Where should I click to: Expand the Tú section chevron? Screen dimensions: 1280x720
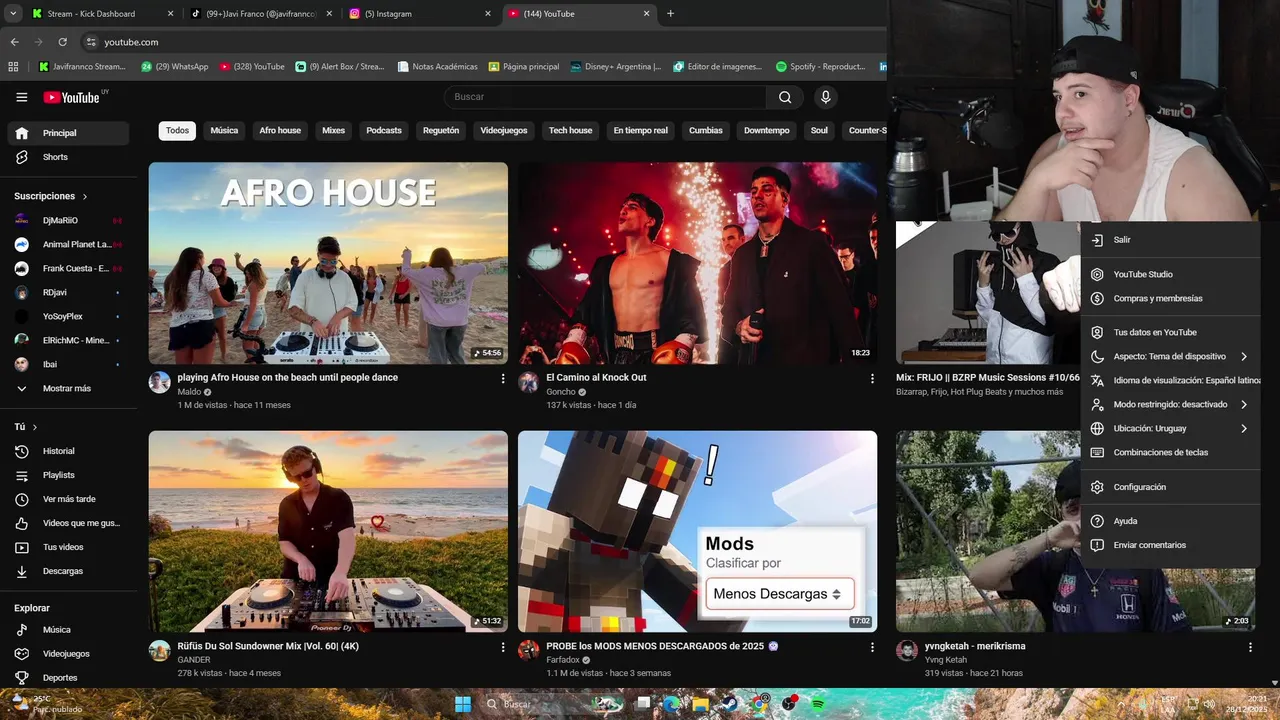[x=35, y=427]
